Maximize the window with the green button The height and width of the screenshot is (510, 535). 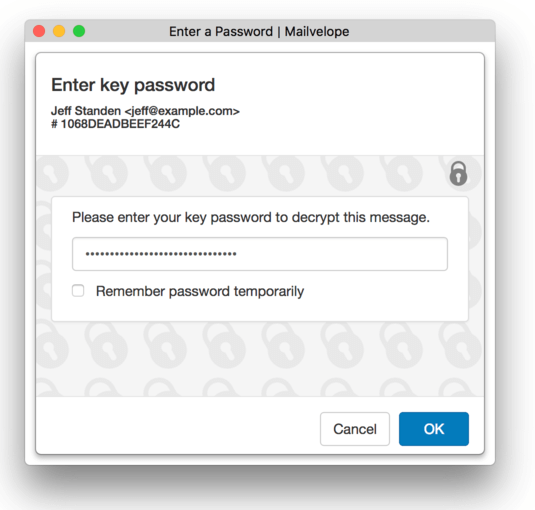point(79,31)
